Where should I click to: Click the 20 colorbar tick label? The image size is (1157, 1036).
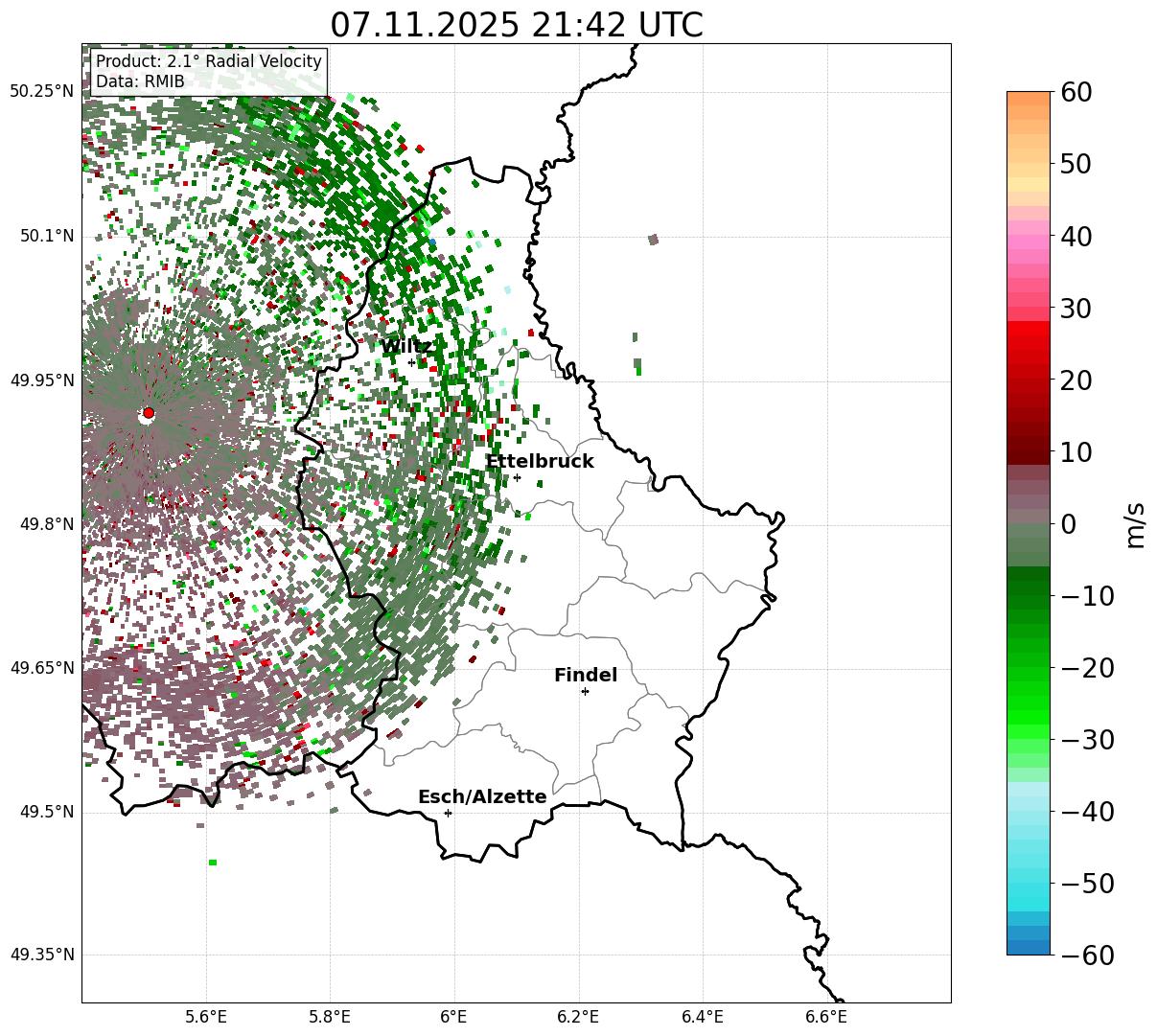pos(1078,380)
